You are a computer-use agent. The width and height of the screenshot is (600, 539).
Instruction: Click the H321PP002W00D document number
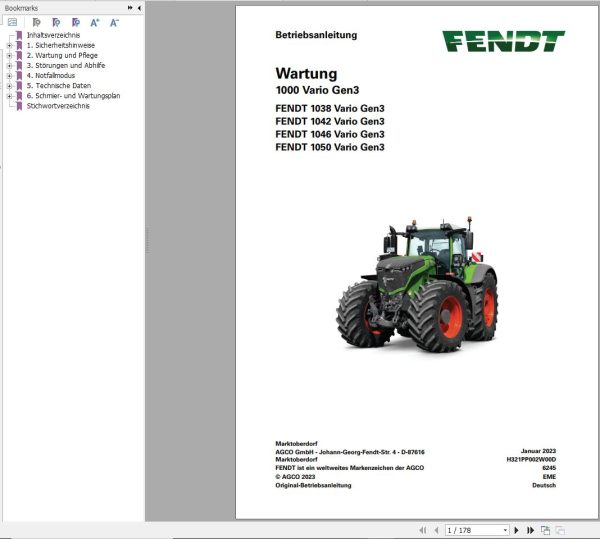tap(531, 459)
